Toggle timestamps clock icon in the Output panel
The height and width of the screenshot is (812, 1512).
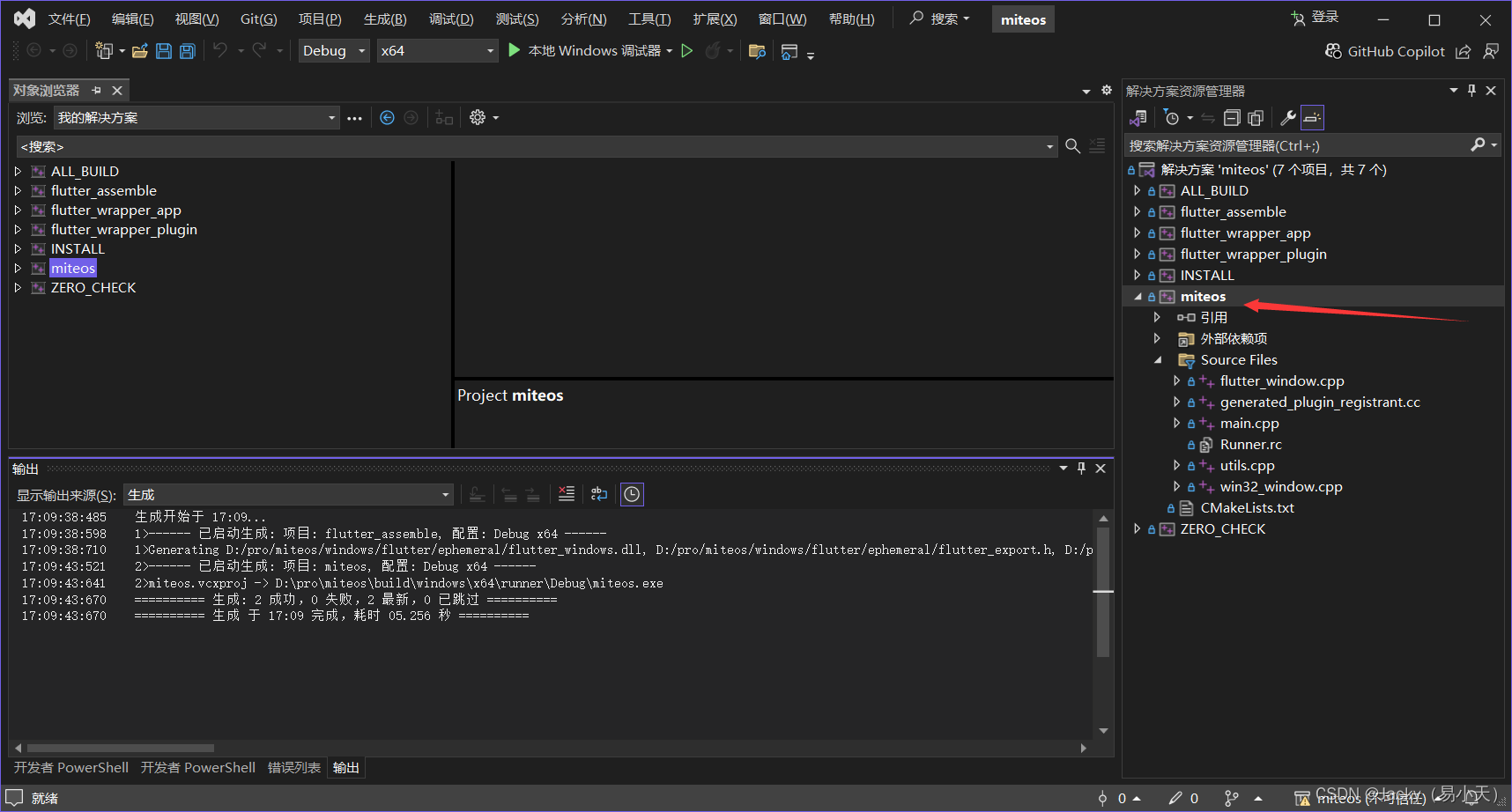click(x=632, y=494)
